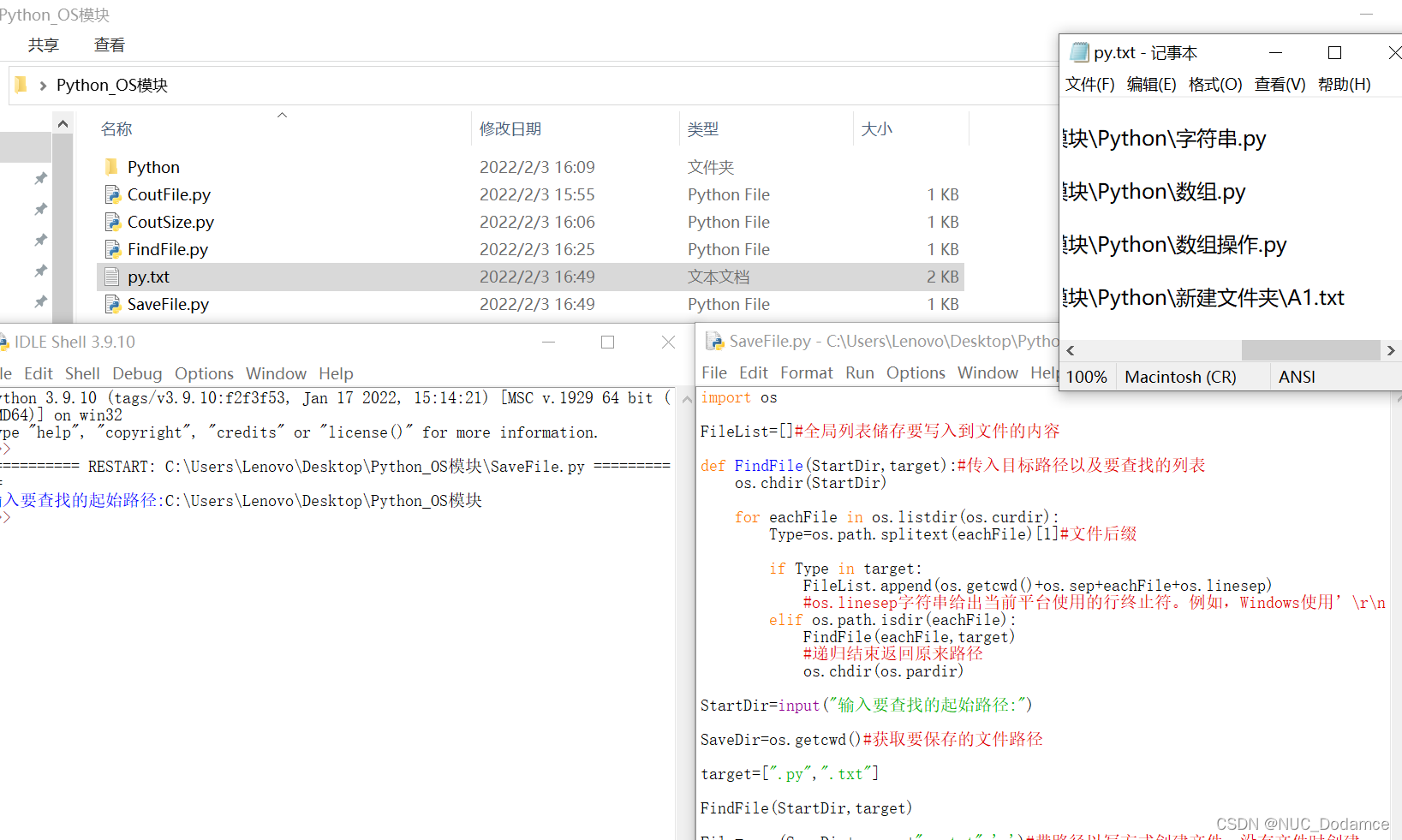
Task: Click the 2022/2/3 16:25 date cell
Action: coord(537,249)
